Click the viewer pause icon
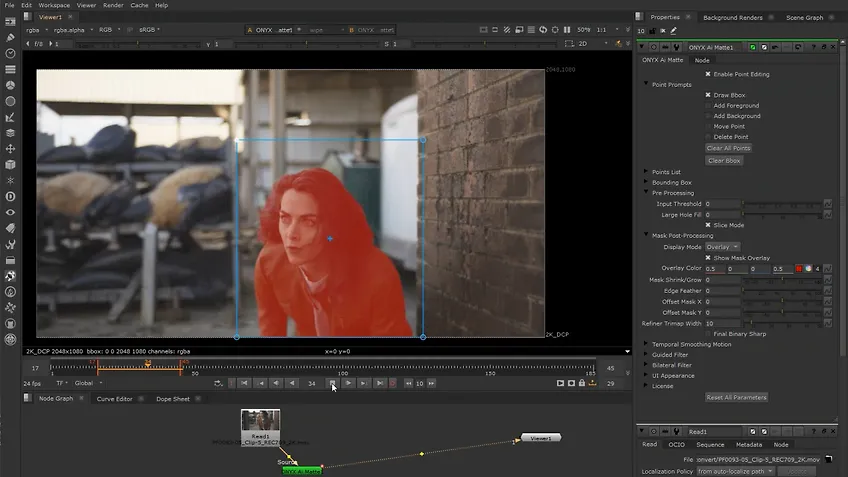Image resolution: width=848 pixels, height=477 pixels. point(567,30)
